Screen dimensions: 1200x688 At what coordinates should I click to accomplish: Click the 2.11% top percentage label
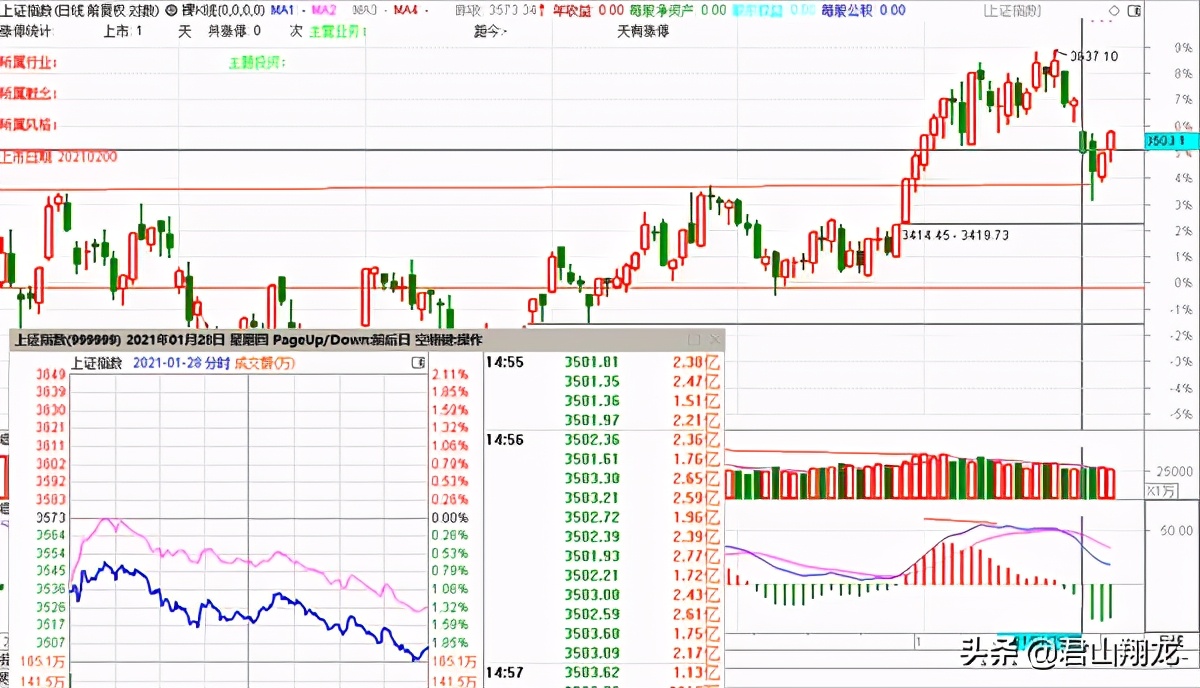tap(449, 374)
